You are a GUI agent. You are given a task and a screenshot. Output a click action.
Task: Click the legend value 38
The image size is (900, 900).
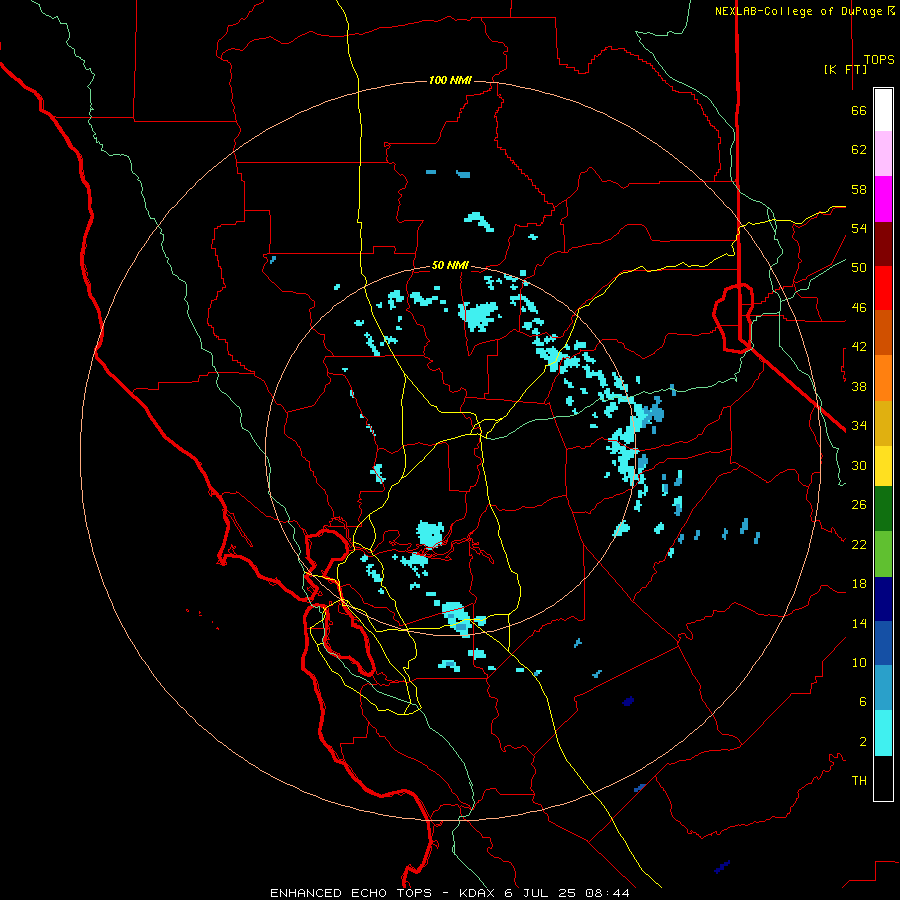click(859, 386)
